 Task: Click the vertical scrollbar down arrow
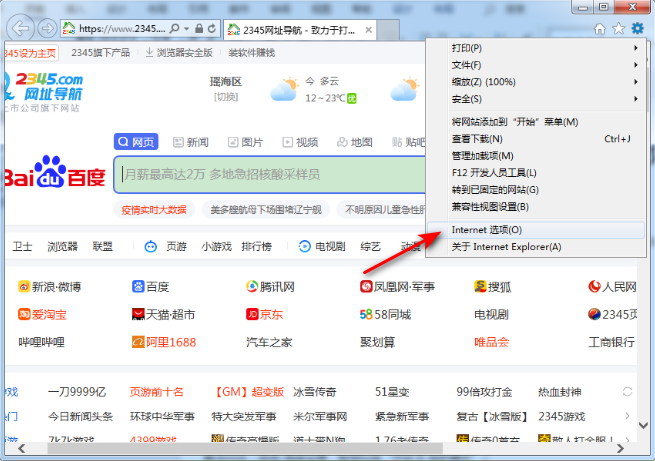[644, 426]
